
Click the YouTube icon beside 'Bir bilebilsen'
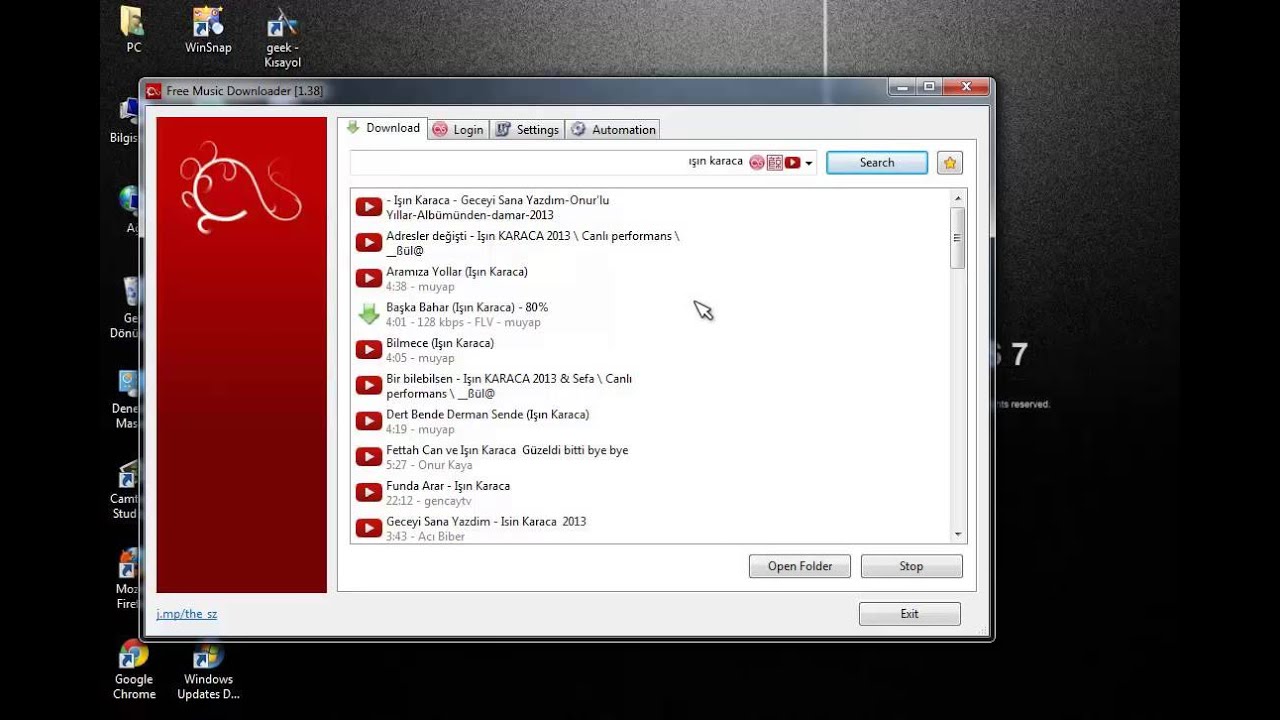pyautogui.click(x=369, y=385)
